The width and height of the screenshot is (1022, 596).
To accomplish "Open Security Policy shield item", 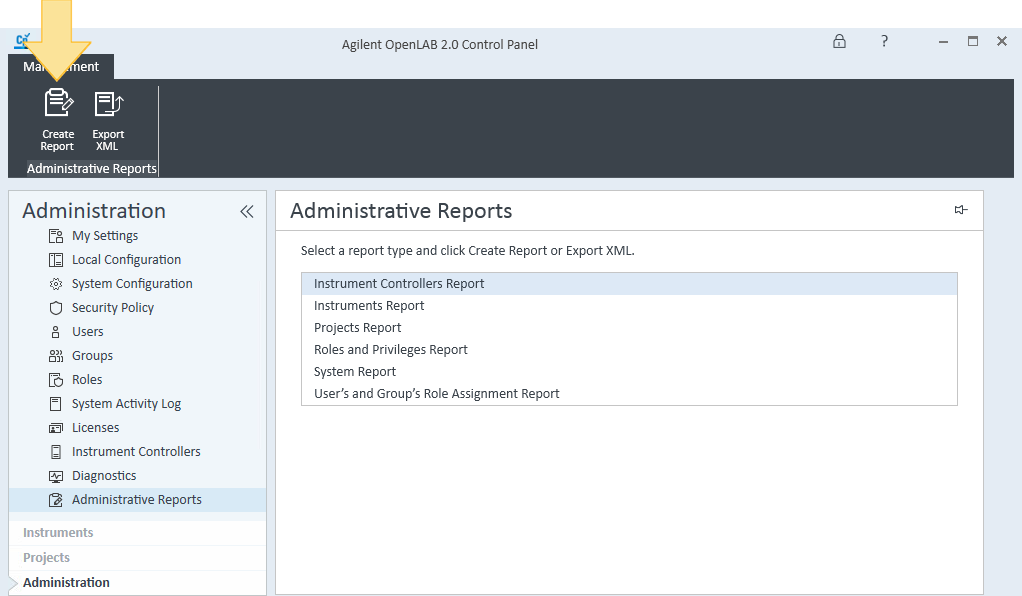I will pyautogui.click(x=113, y=308).
